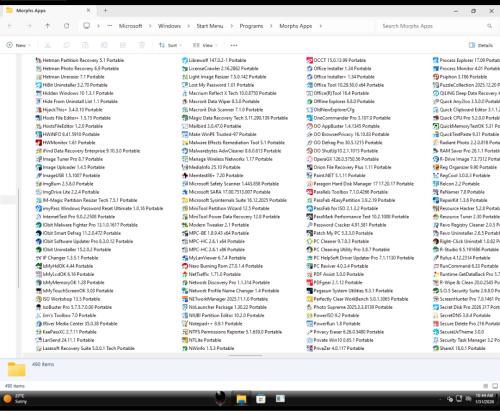The width and height of the screenshot is (500, 411).
Task: Select the Macrium Reflect X Tech icon
Action: pos(185,93)
